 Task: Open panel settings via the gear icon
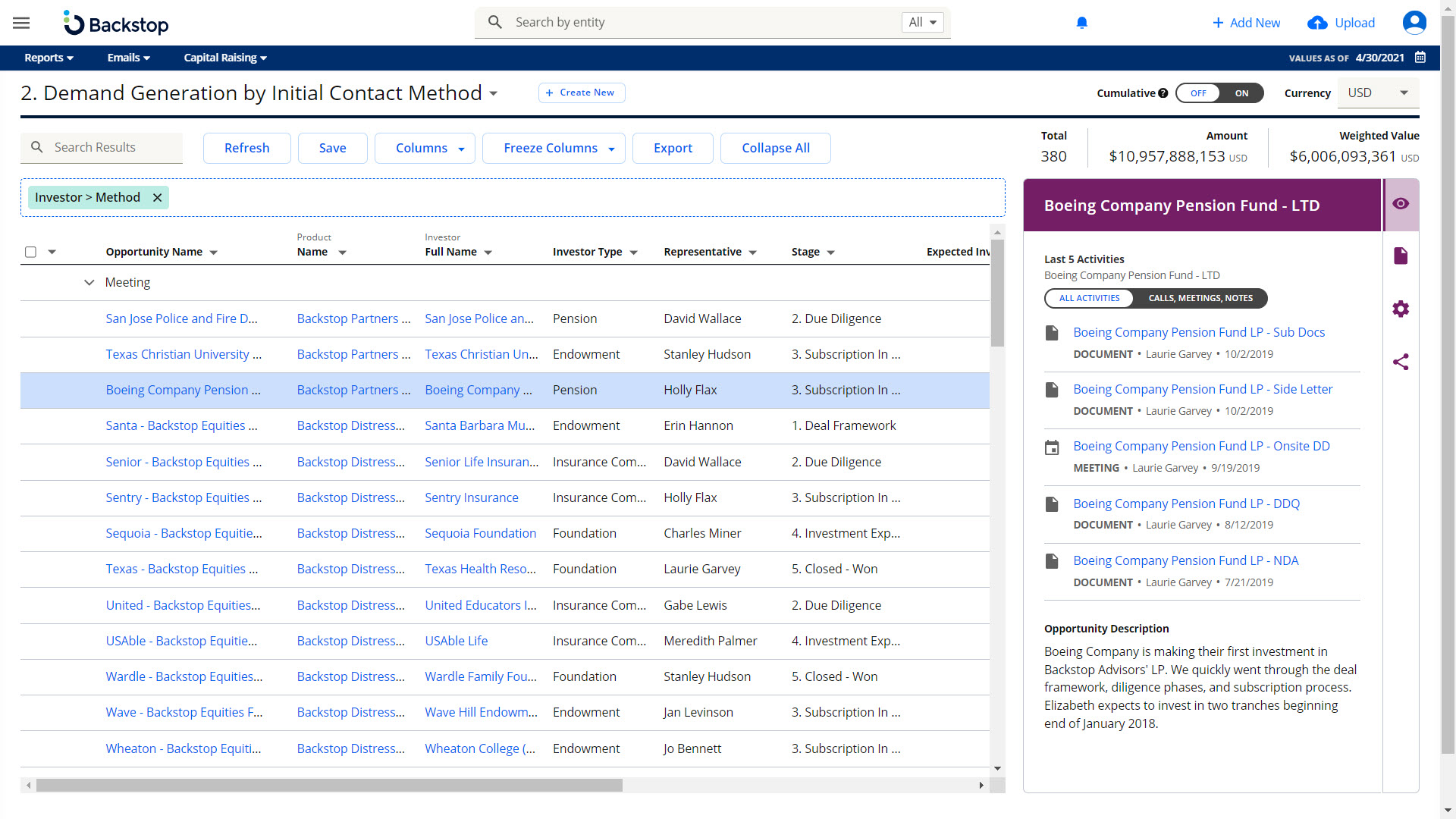(x=1401, y=309)
